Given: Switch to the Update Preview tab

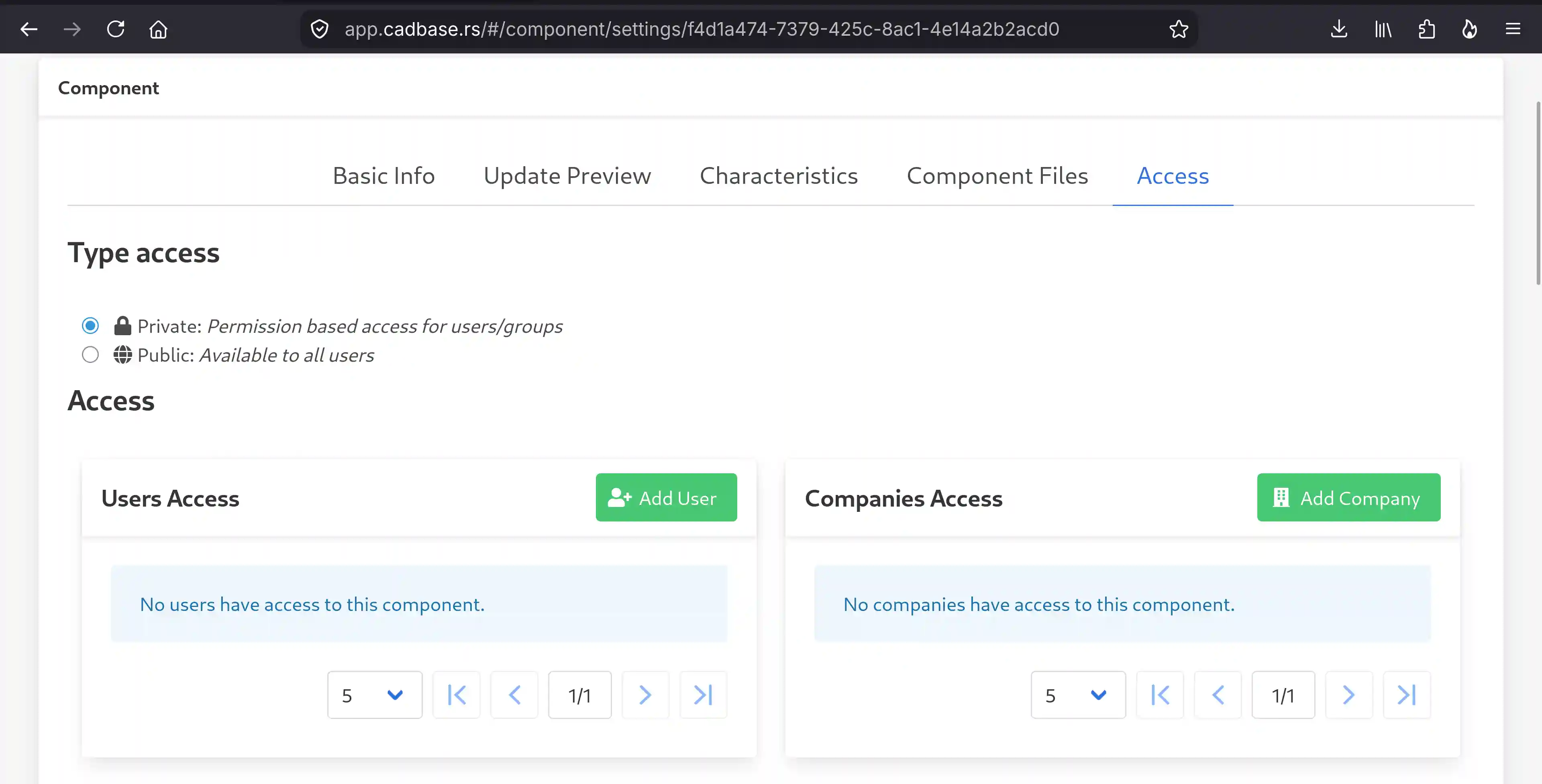Looking at the screenshot, I should click(x=567, y=176).
